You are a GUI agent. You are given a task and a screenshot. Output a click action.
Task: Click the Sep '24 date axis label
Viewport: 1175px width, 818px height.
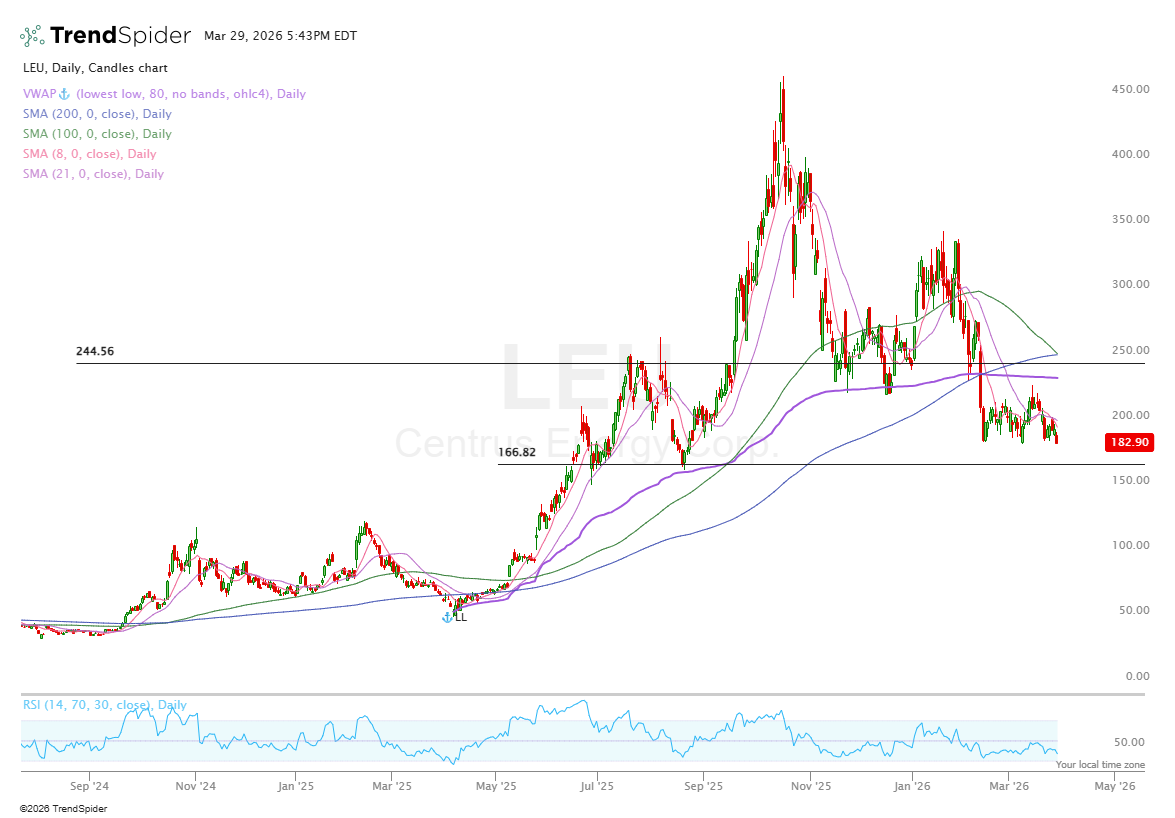pyautogui.click(x=89, y=787)
